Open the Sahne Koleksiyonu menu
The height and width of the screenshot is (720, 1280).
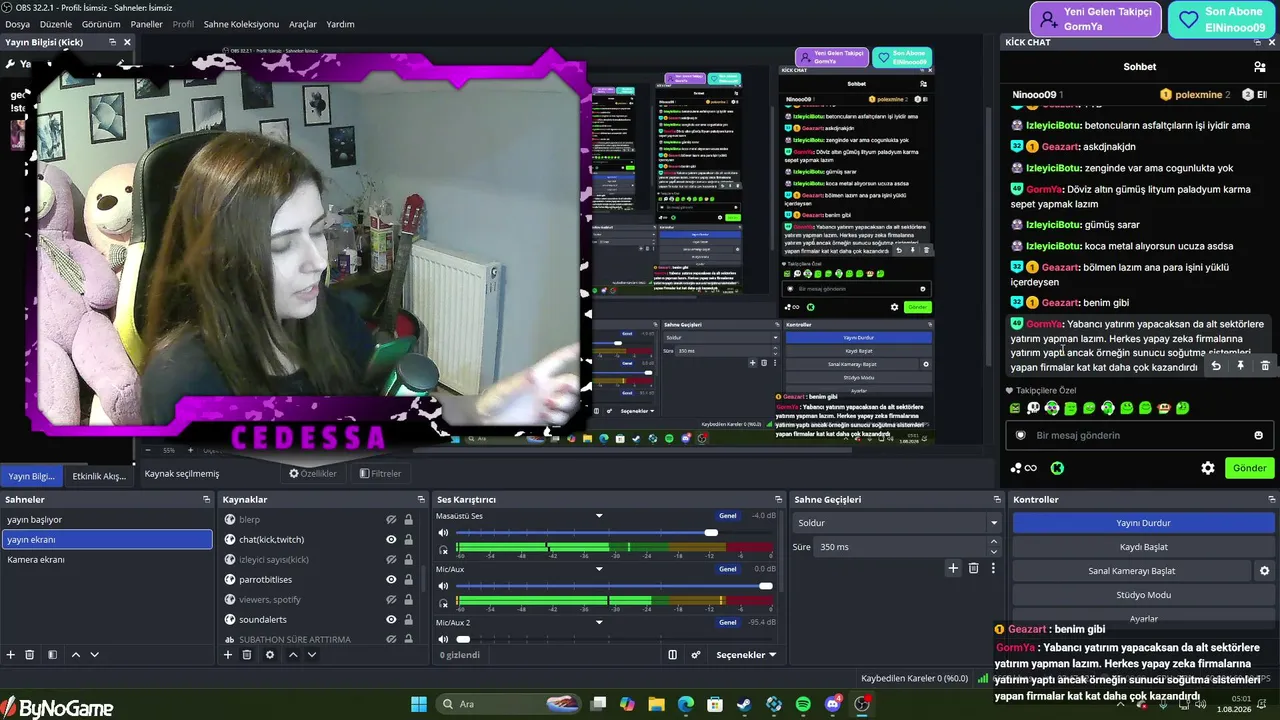click(x=241, y=24)
